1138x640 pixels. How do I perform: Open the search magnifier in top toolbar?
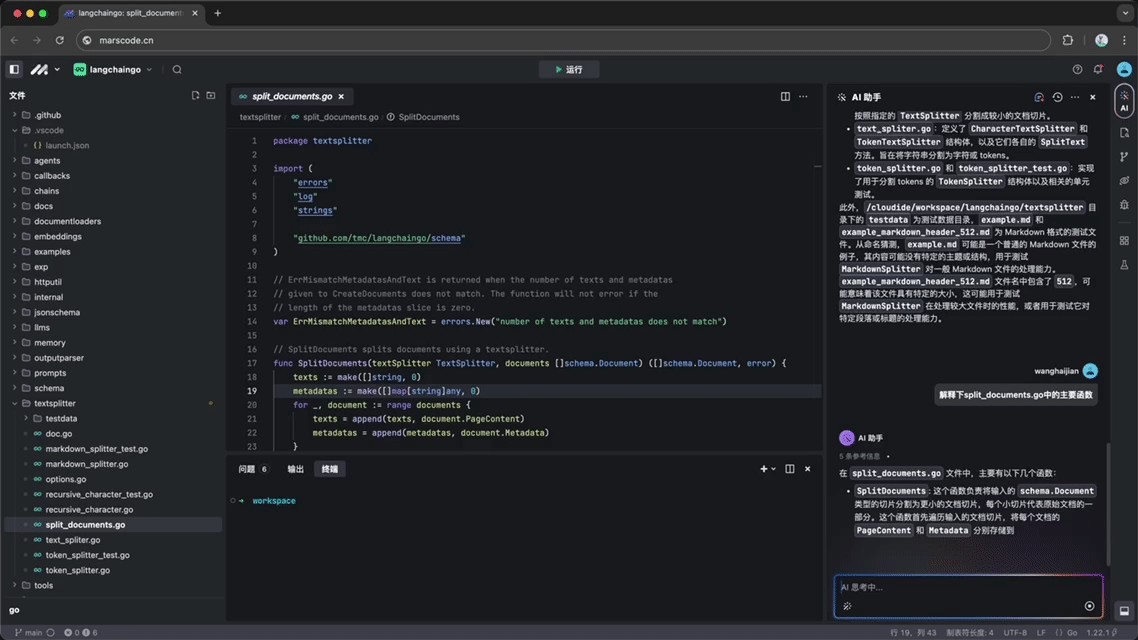(177, 70)
